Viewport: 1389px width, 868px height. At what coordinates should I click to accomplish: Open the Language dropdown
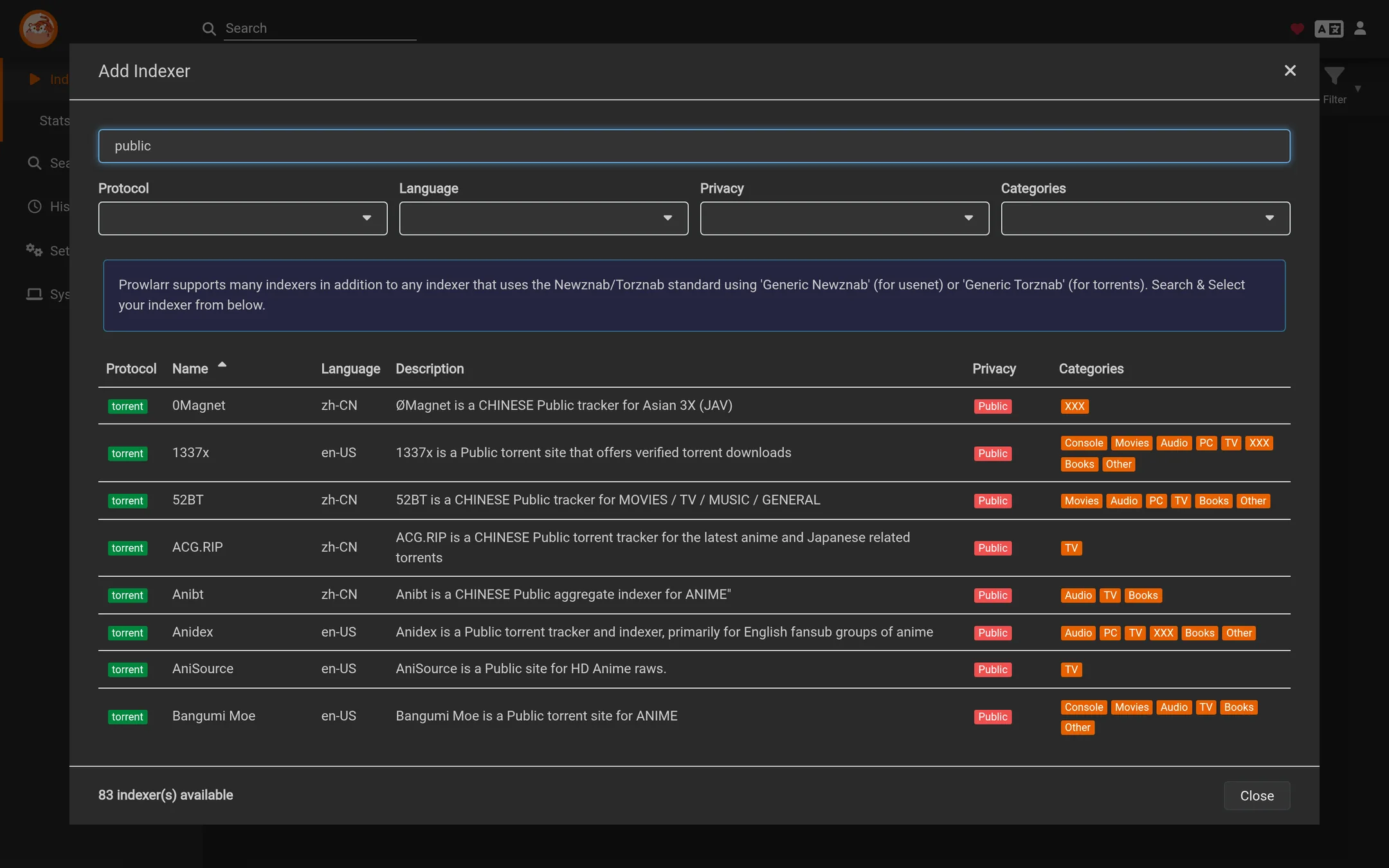pyautogui.click(x=544, y=219)
